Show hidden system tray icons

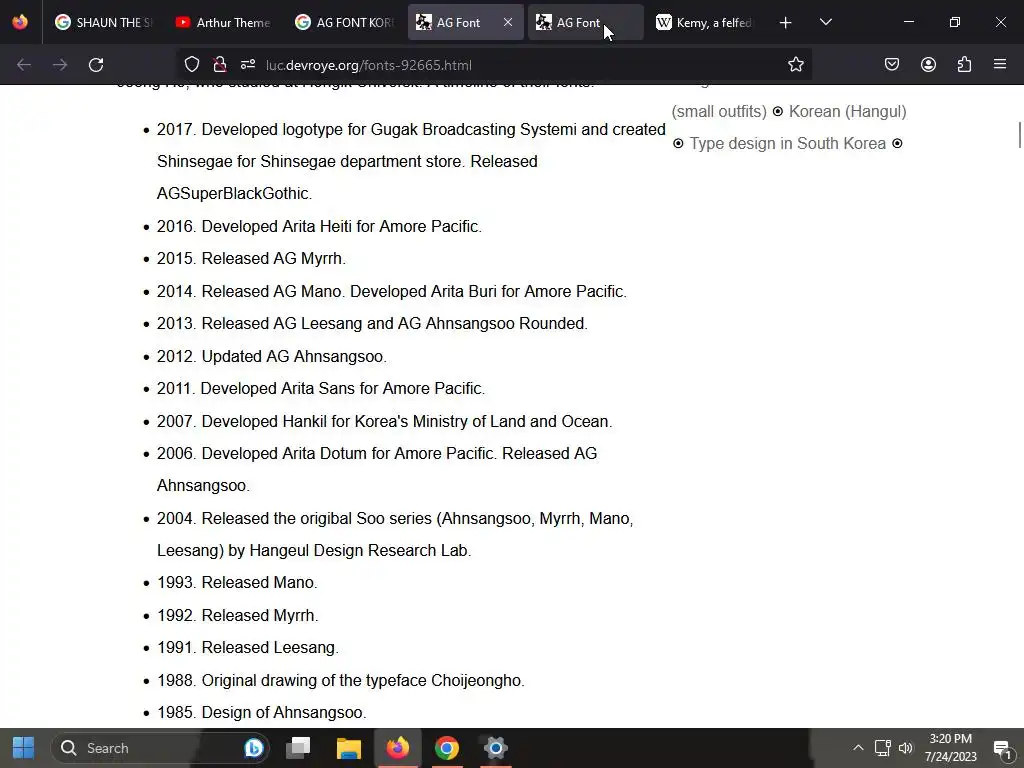[x=858, y=748]
